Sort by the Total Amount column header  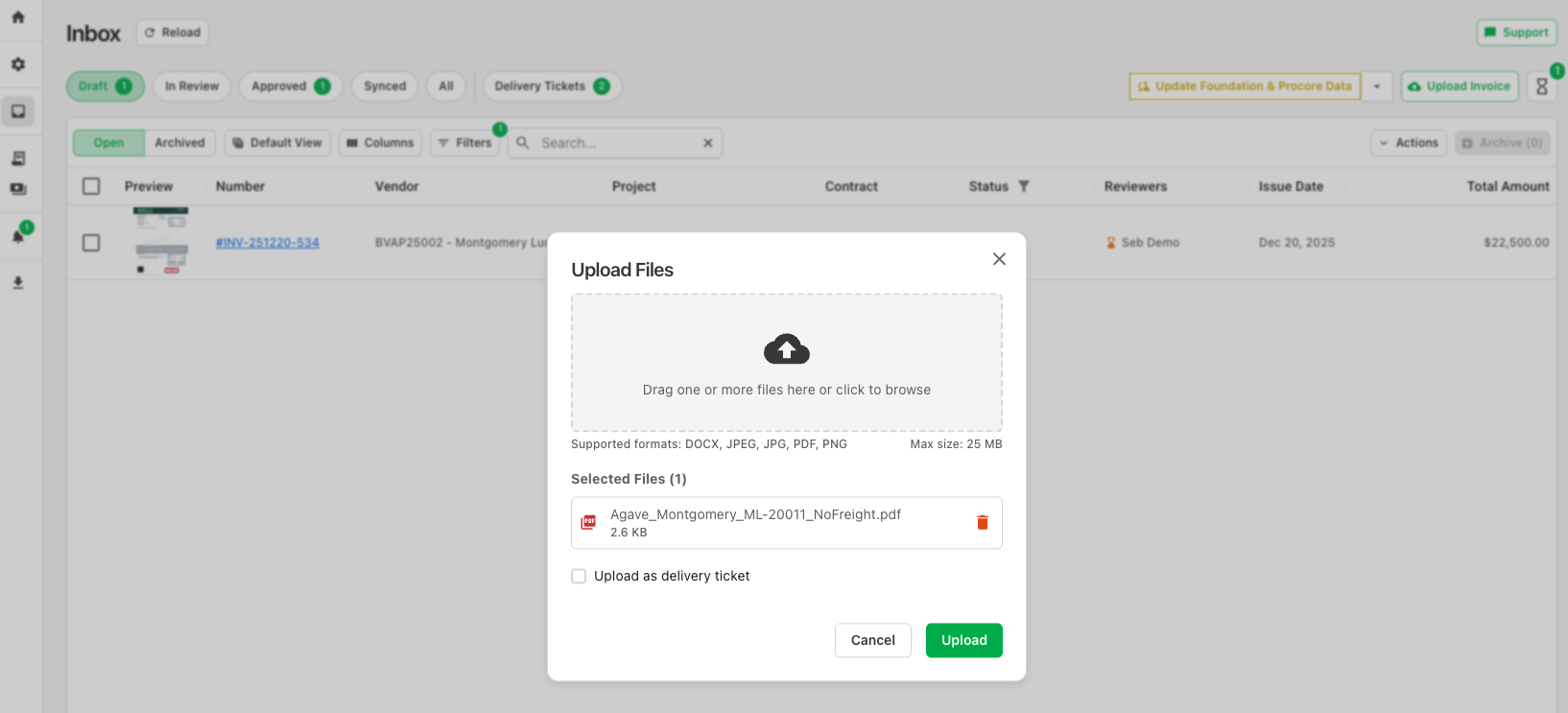1508,186
